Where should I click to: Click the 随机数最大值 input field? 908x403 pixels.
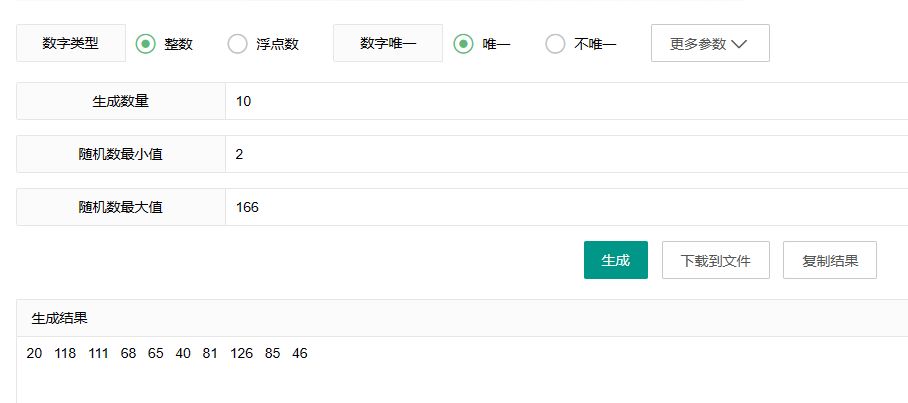(566, 207)
